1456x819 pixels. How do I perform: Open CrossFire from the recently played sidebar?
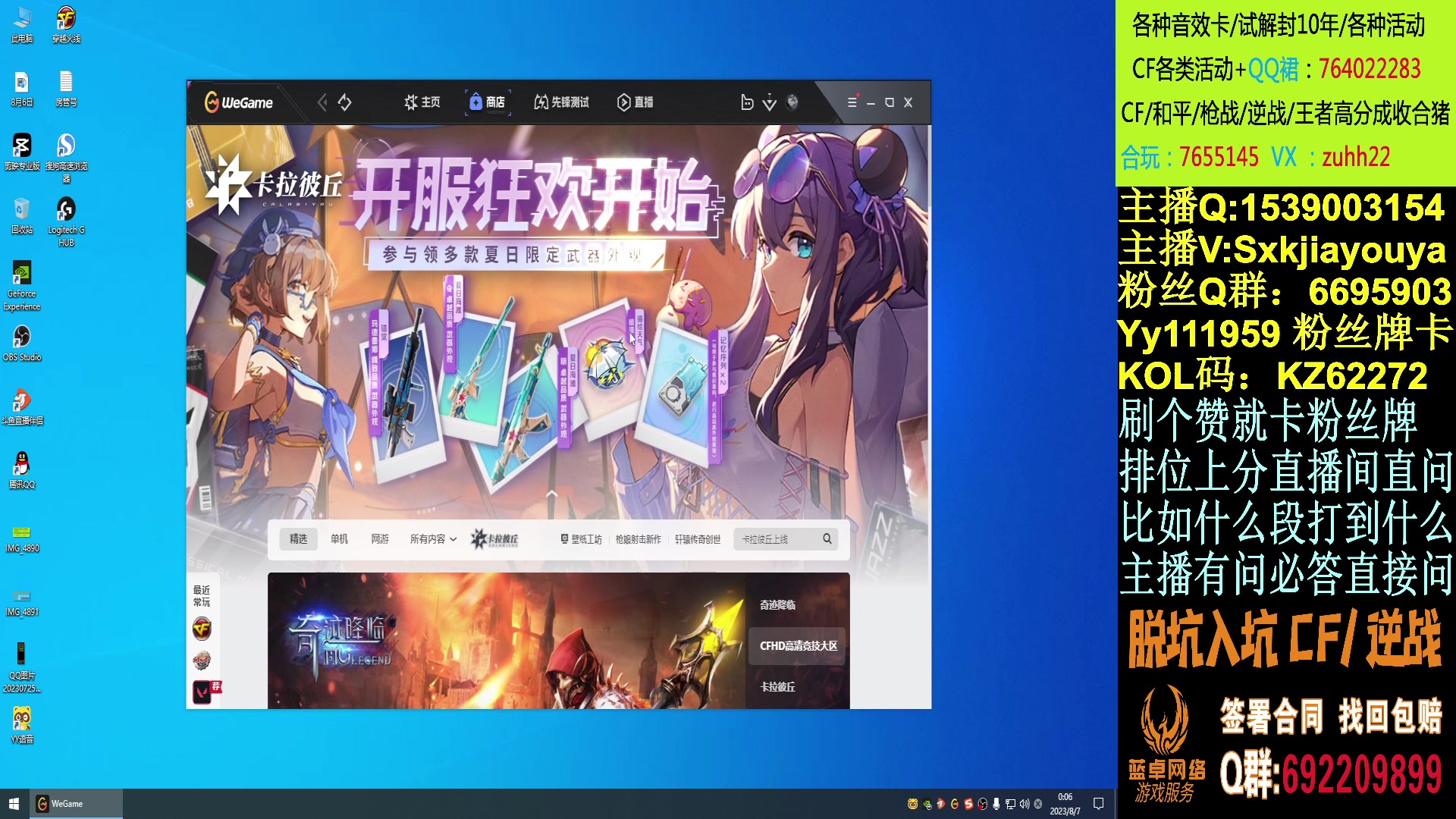pos(202,629)
